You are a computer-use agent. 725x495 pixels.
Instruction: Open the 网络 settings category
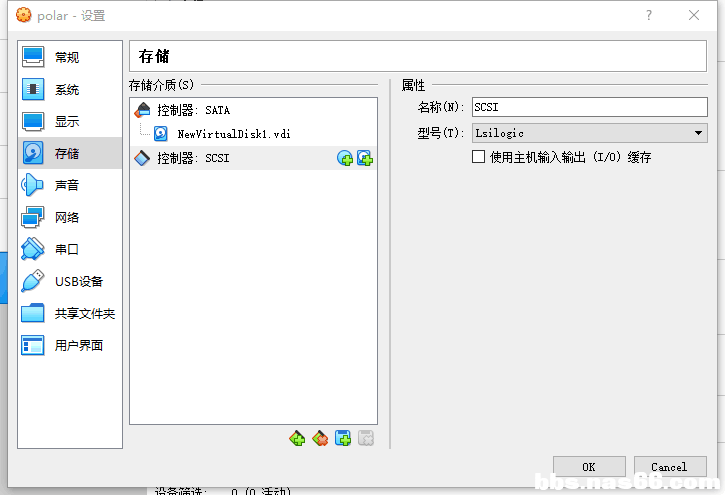(x=69, y=217)
